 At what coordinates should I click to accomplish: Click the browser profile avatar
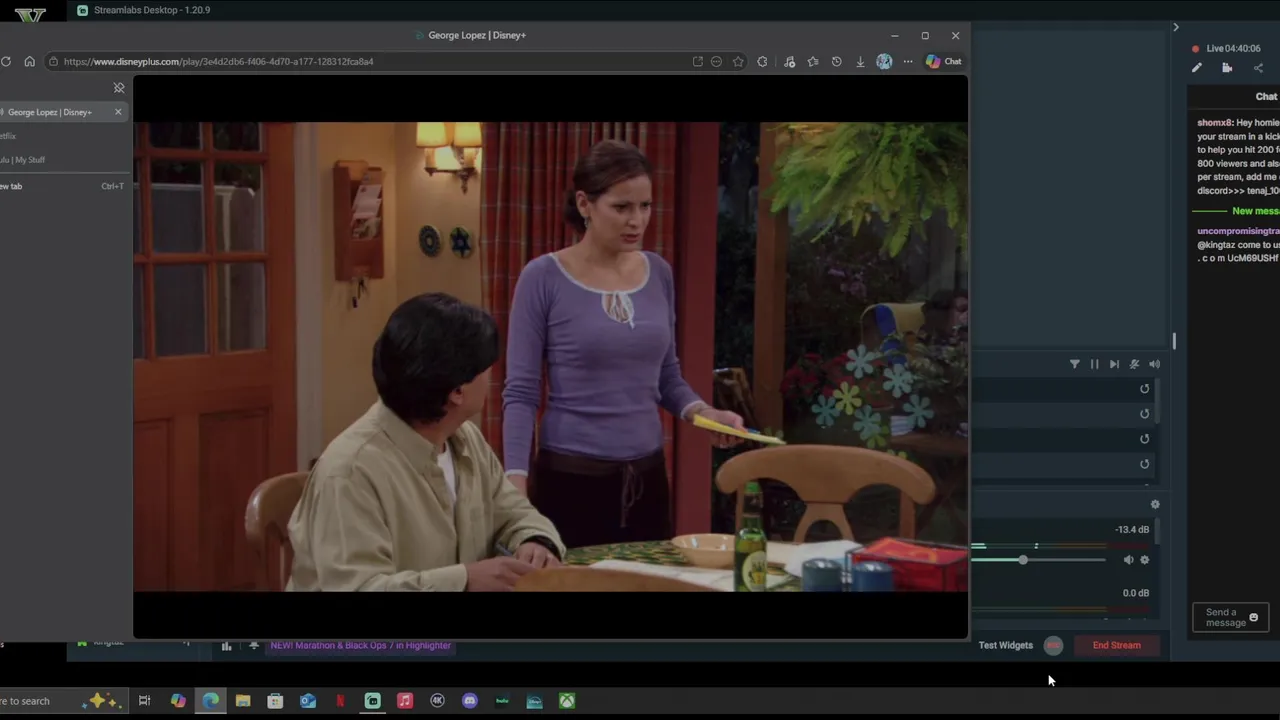coord(884,61)
